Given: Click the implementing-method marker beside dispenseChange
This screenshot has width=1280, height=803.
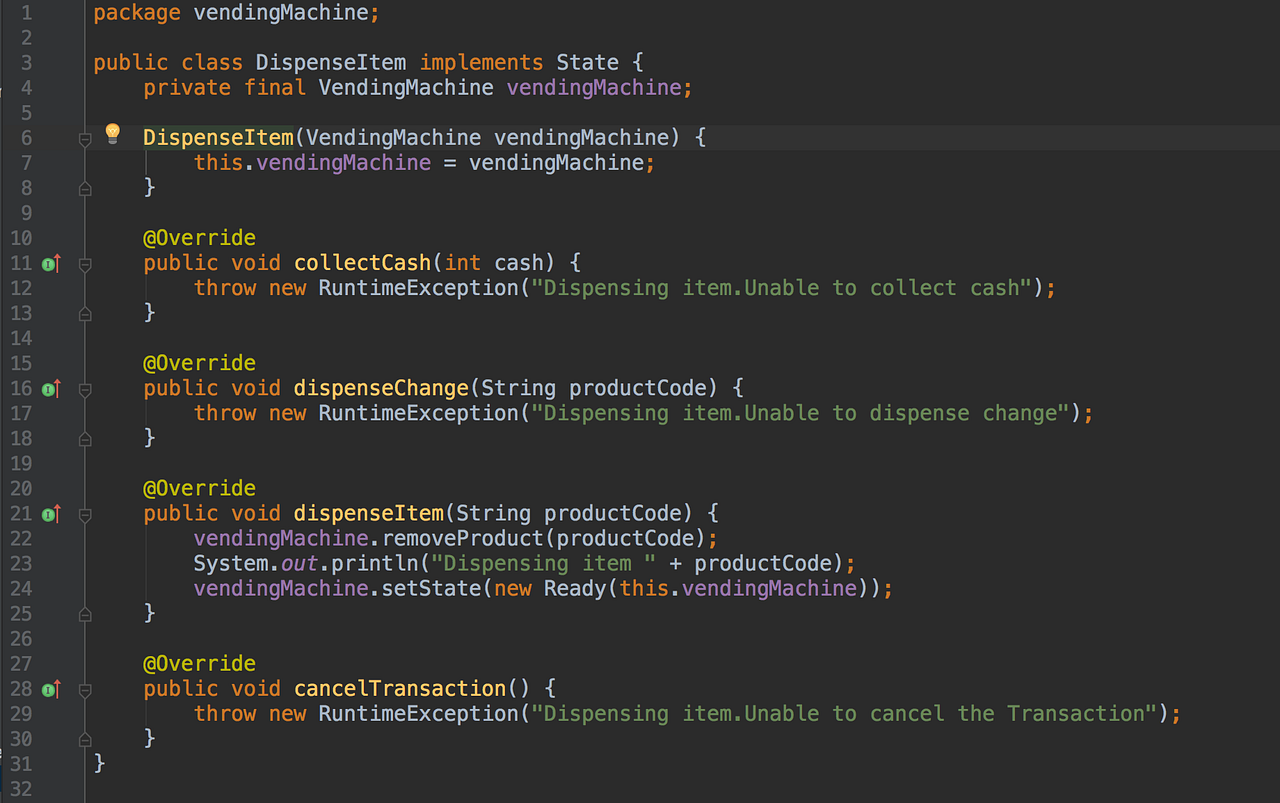Looking at the screenshot, I should (50, 388).
